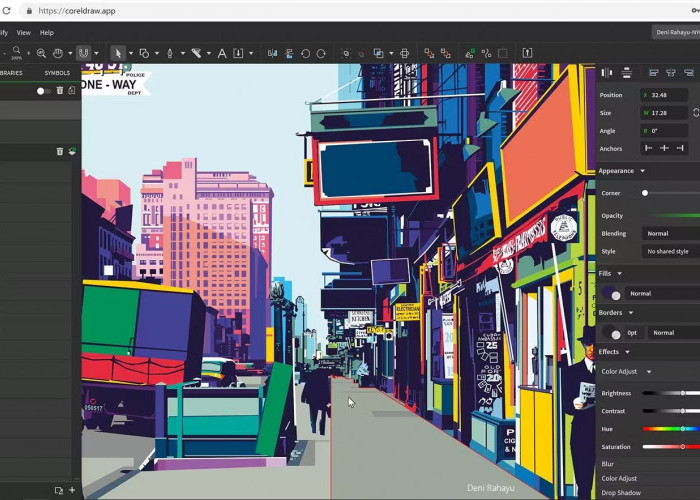700x500 pixels.
Task: Click the Export upload arrow icon
Action: tap(528, 53)
